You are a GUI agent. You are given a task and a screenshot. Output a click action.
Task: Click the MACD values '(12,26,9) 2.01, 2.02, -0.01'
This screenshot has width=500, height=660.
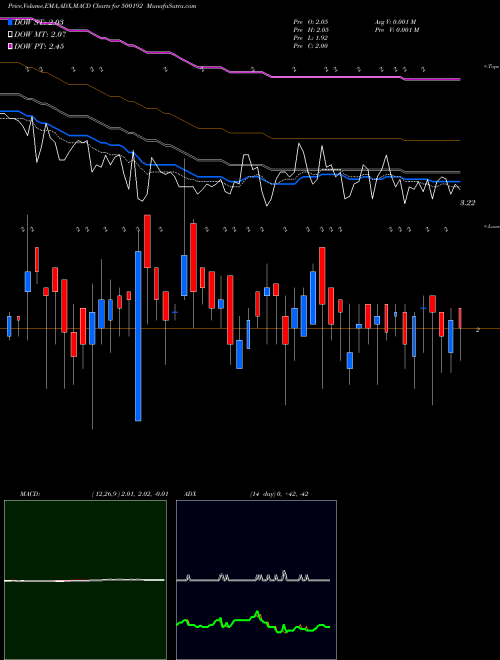[130, 494]
